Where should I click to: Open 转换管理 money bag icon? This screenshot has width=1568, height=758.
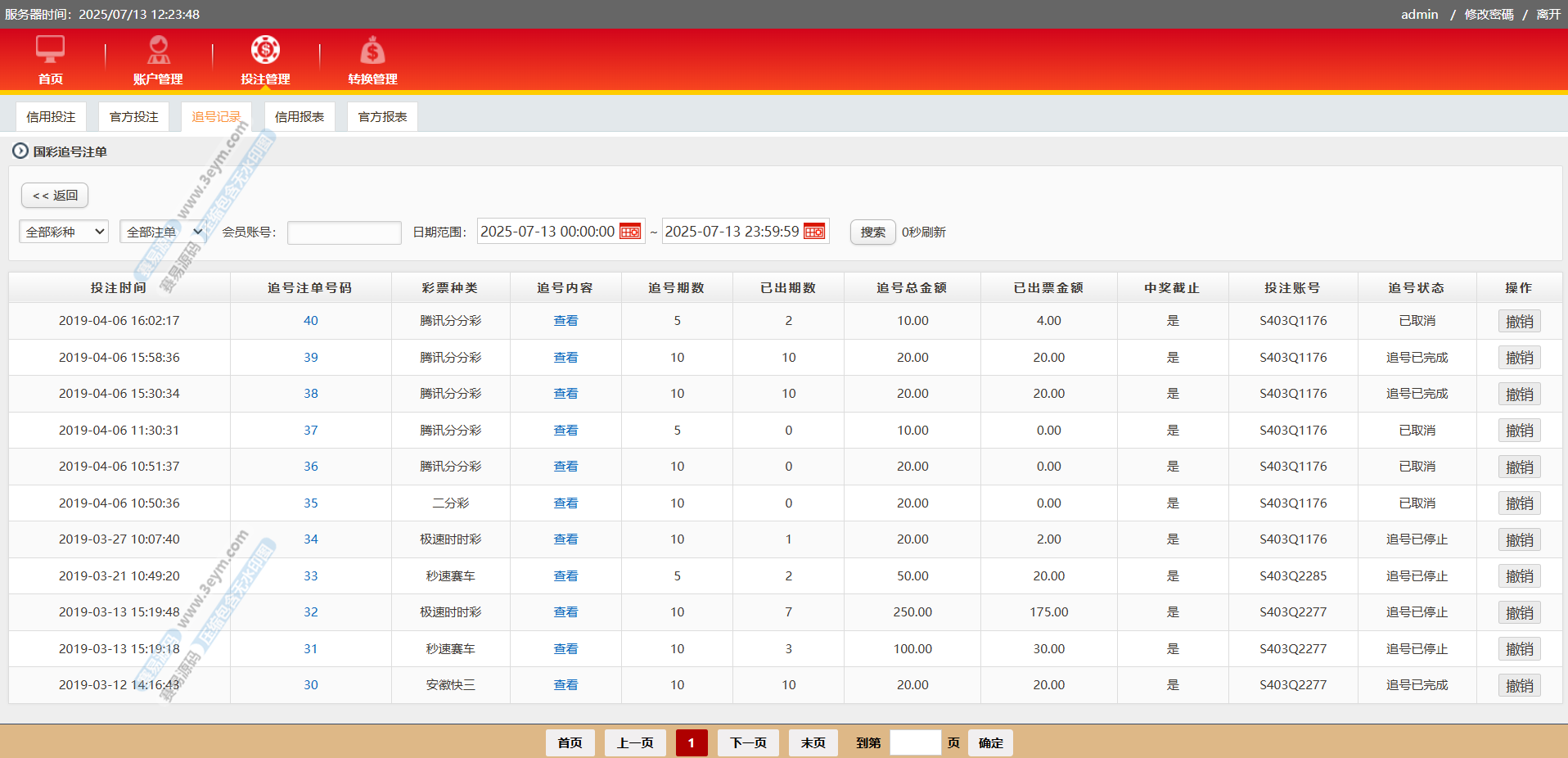click(x=372, y=51)
